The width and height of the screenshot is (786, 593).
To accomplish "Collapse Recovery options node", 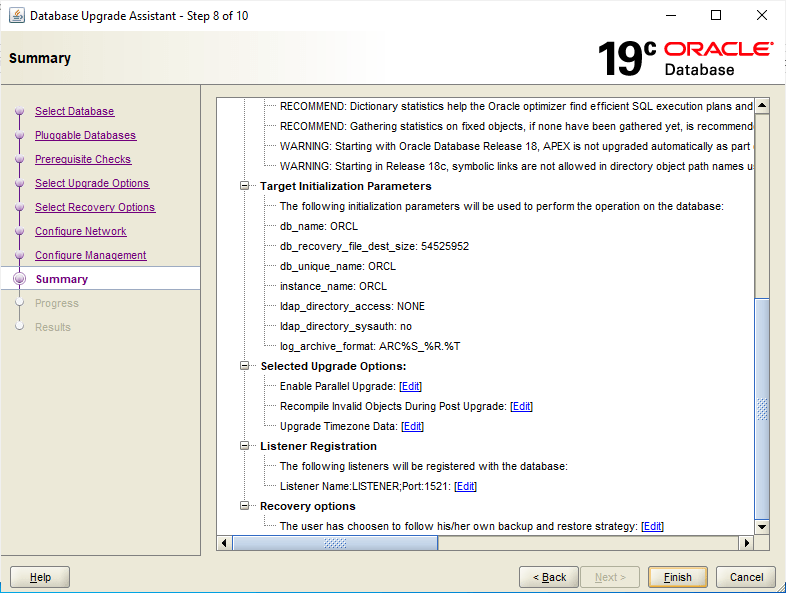I will click(x=245, y=506).
